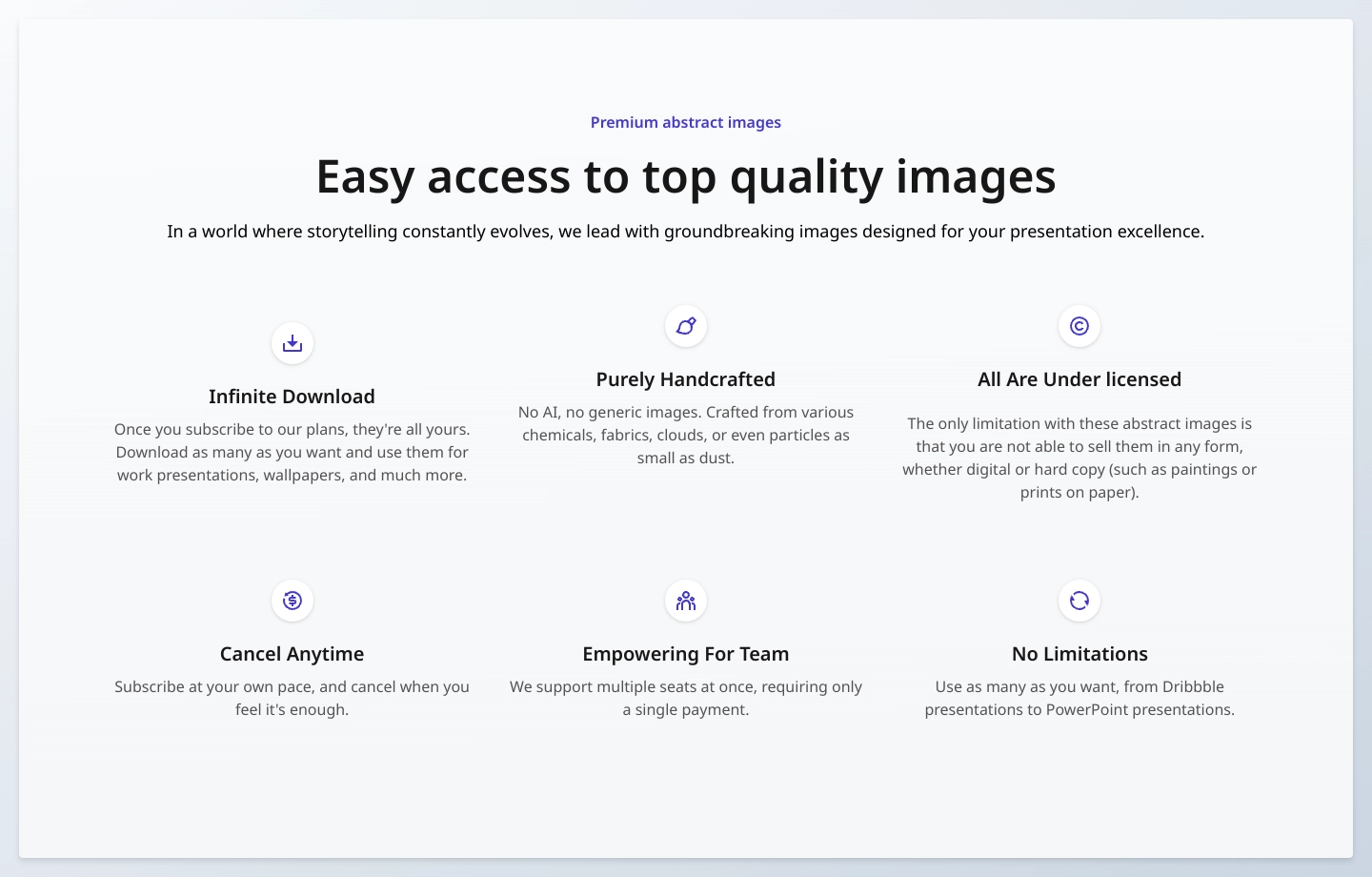Click the subtitle about storytelling constantly evolving
Image resolution: width=1372 pixels, height=877 pixels.
[686, 232]
